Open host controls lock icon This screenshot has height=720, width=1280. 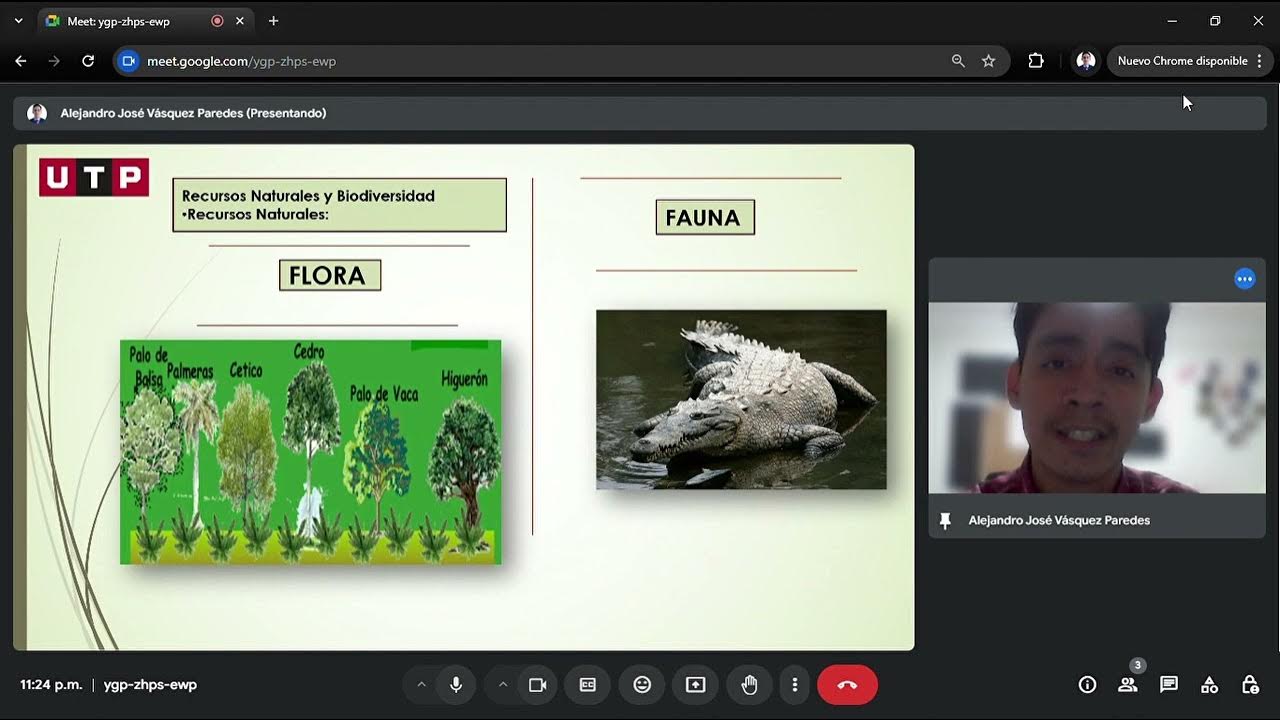pyautogui.click(x=1250, y=685)
